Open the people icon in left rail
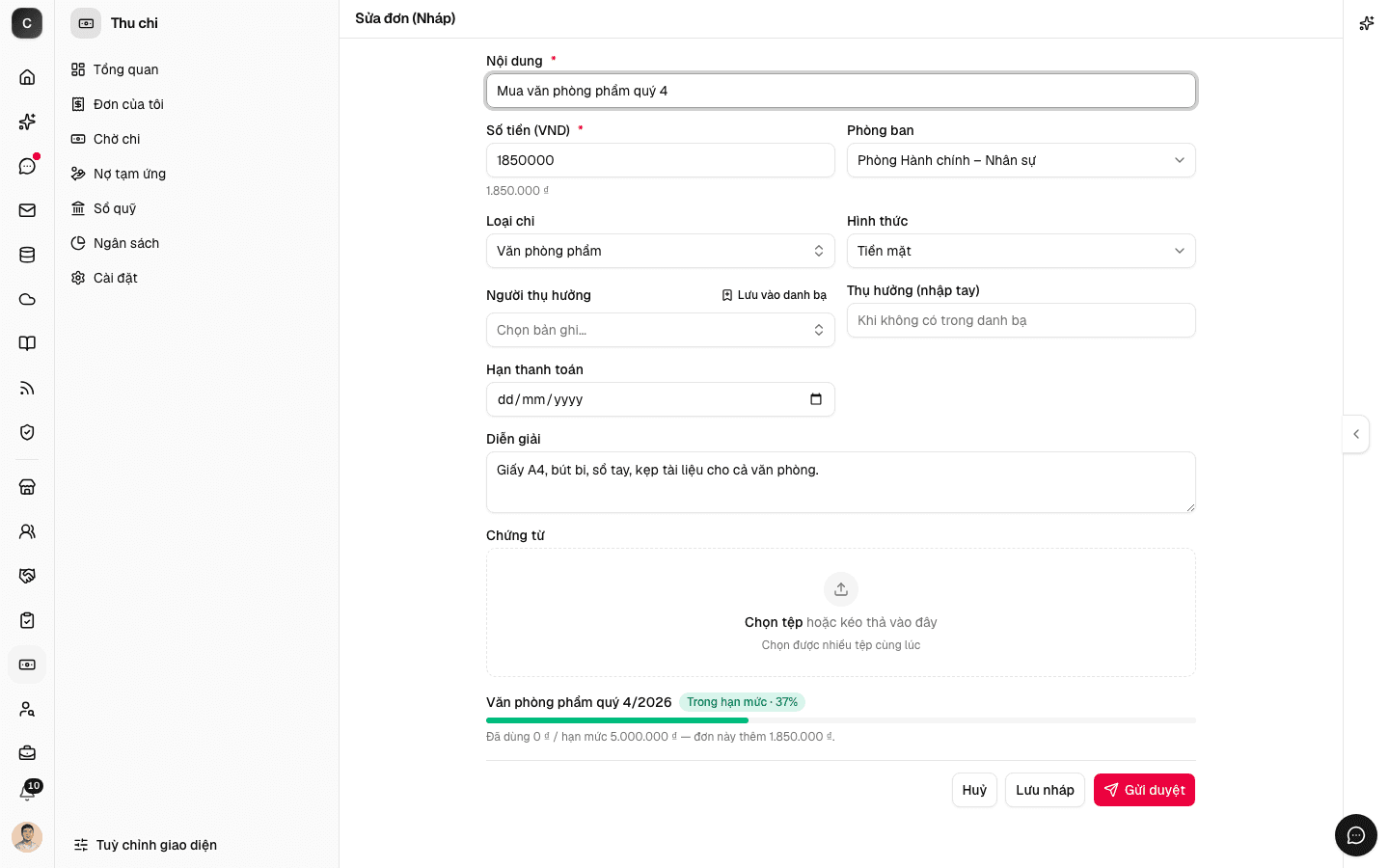The image size is (1389, 868). [x=27, y=531]
